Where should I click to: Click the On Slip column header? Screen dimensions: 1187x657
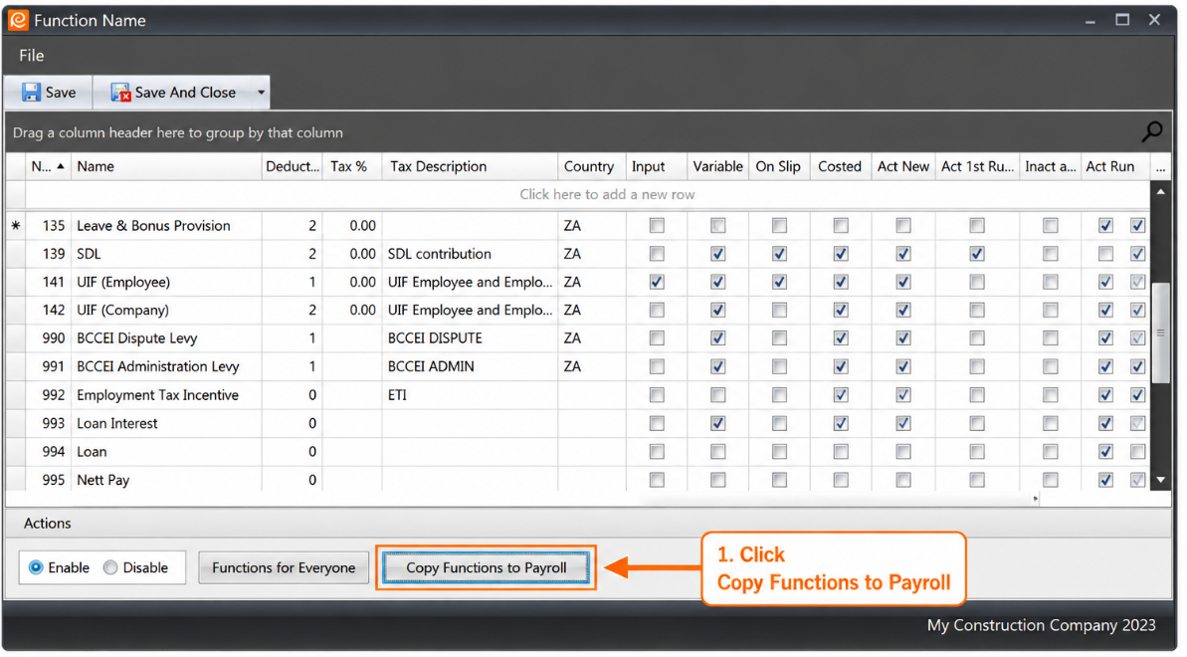(x=778, y=167)
